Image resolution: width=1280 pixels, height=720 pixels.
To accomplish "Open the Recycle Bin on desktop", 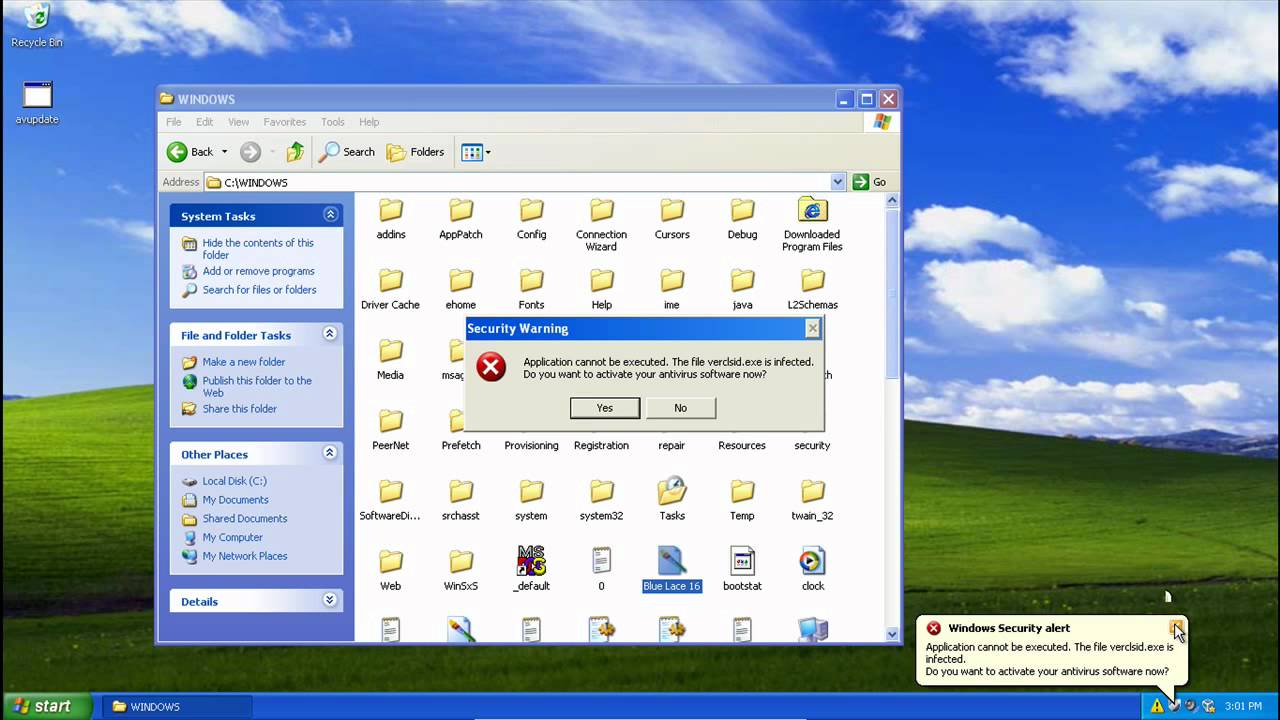I will click(37, 25).
